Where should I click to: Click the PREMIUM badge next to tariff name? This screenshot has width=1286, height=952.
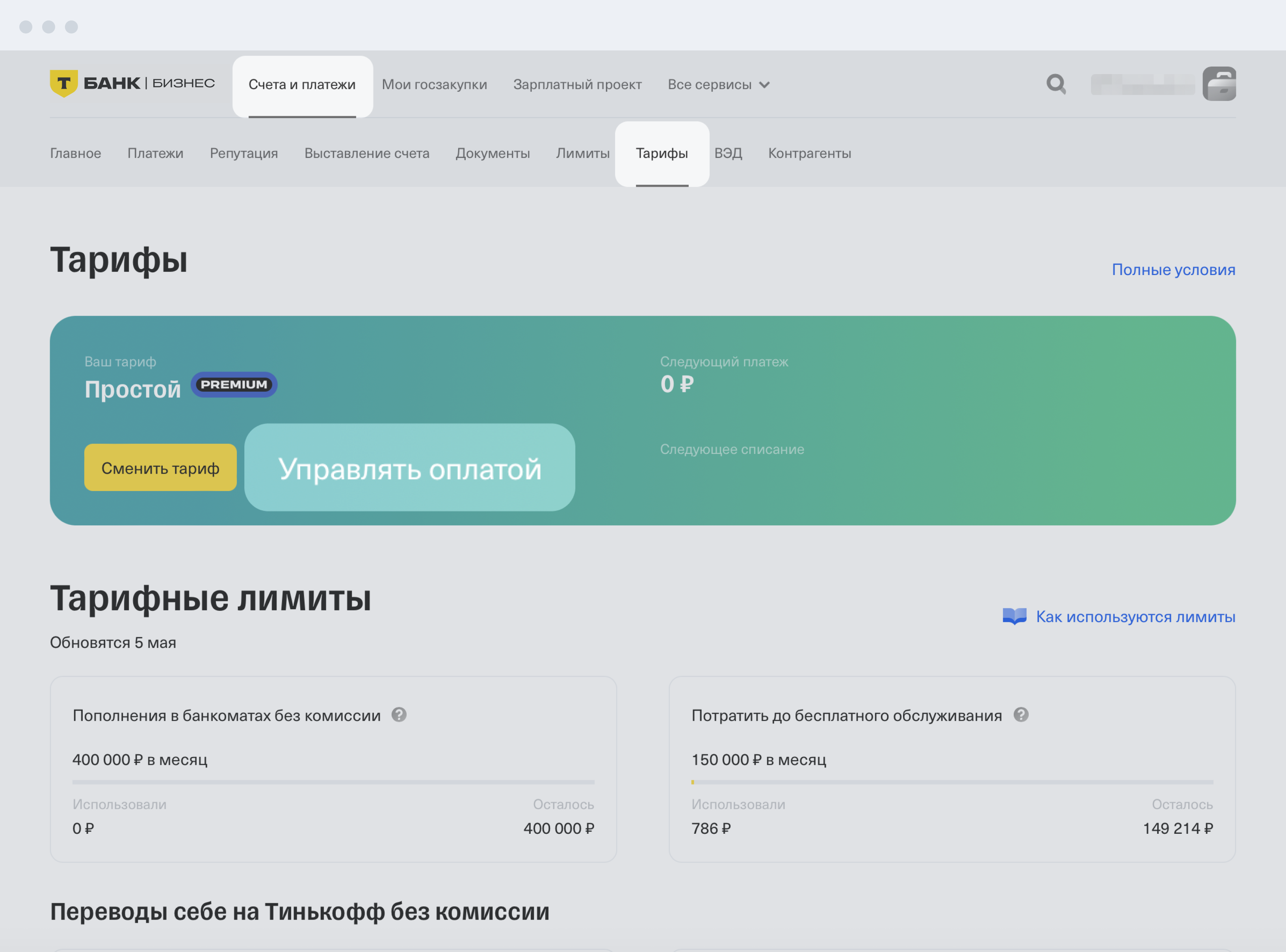click(234, 384)
